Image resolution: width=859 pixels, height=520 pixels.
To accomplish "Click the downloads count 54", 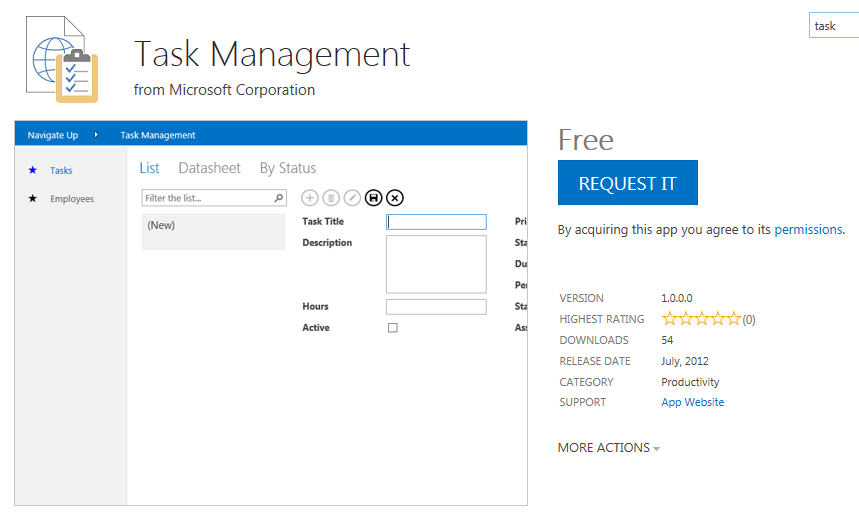I will point(667,340).
